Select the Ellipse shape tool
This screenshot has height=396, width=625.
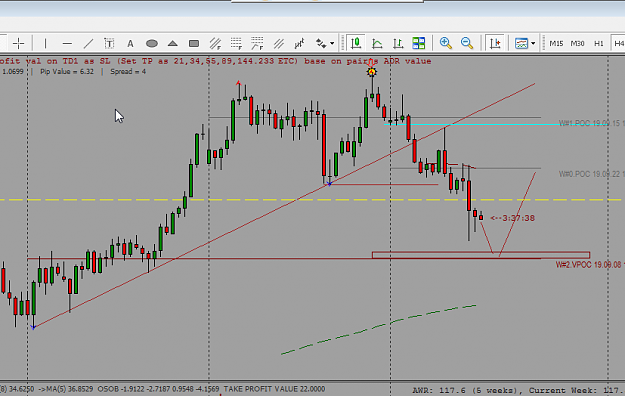point(152,43)
